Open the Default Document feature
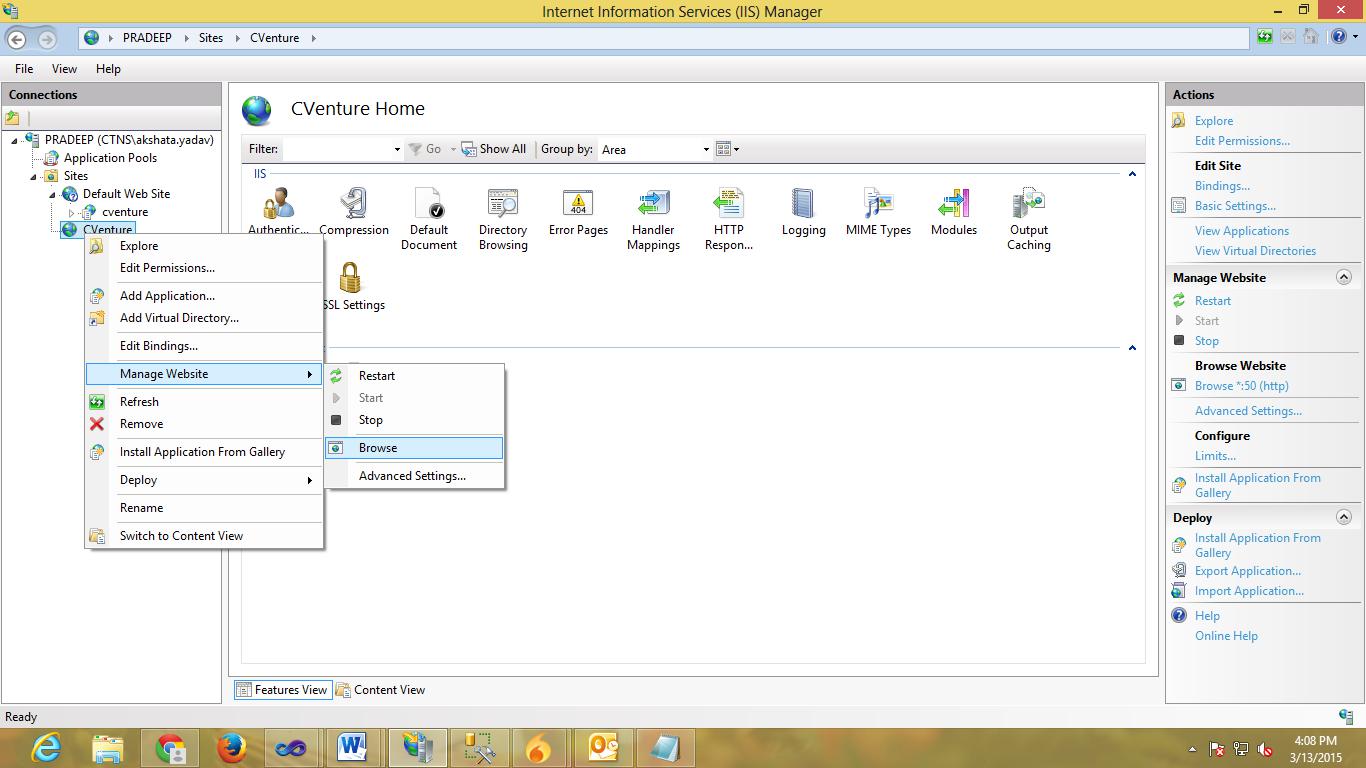The image size is (1366, 768). pyautogui.click(x=429, y=220)
